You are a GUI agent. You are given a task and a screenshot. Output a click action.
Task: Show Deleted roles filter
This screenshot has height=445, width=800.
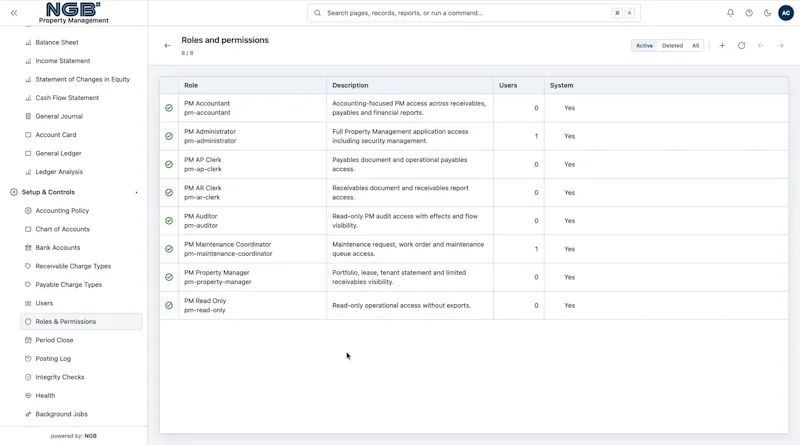click(x=672, y=45)
